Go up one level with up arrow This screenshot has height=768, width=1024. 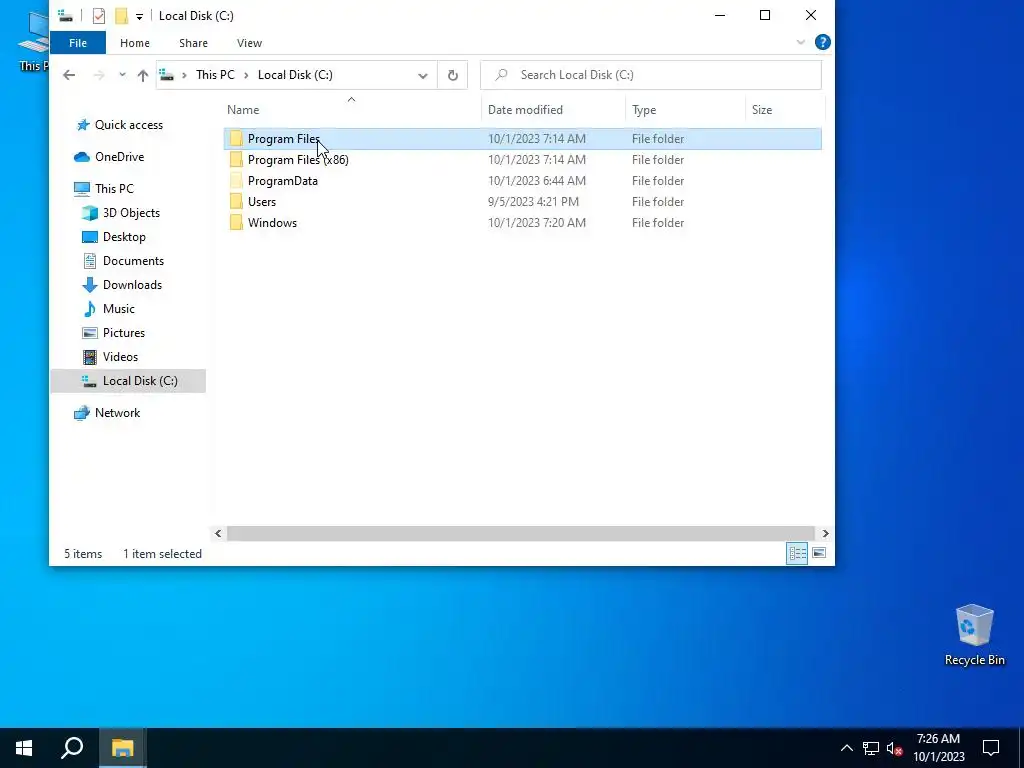coord(142,75)
